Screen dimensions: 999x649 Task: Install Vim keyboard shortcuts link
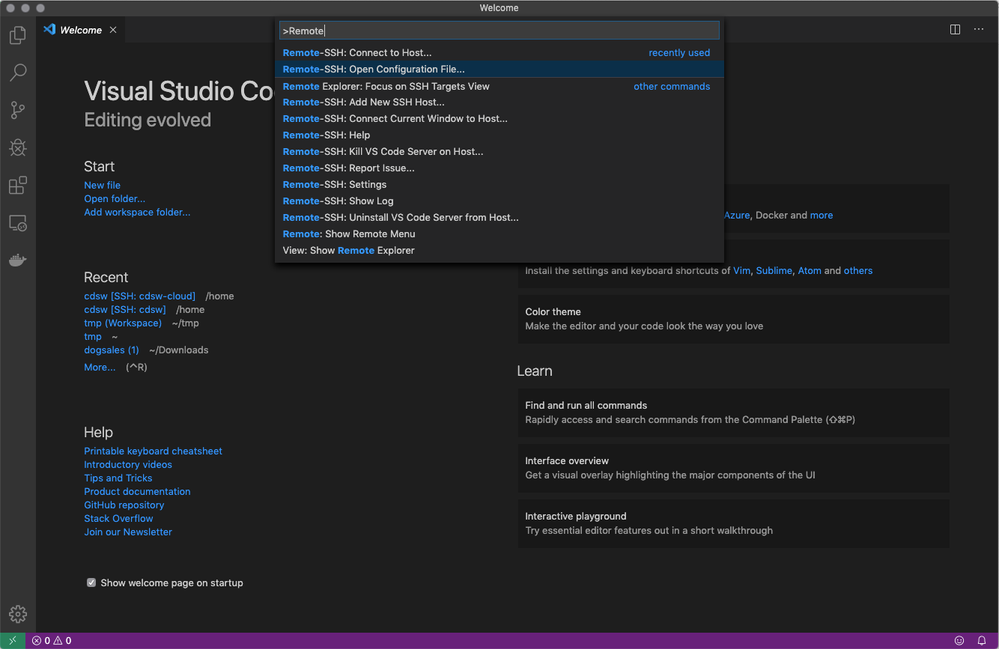click(742, 271)
